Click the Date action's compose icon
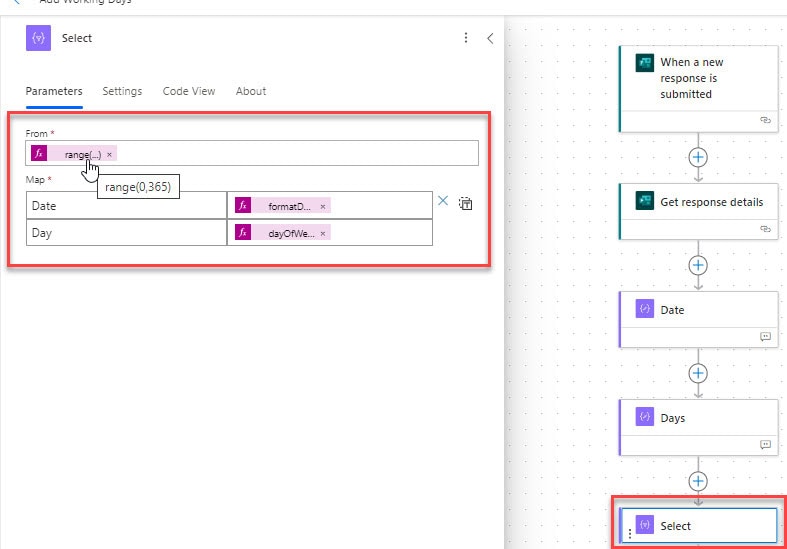787x549 pixels. point(645,309)
